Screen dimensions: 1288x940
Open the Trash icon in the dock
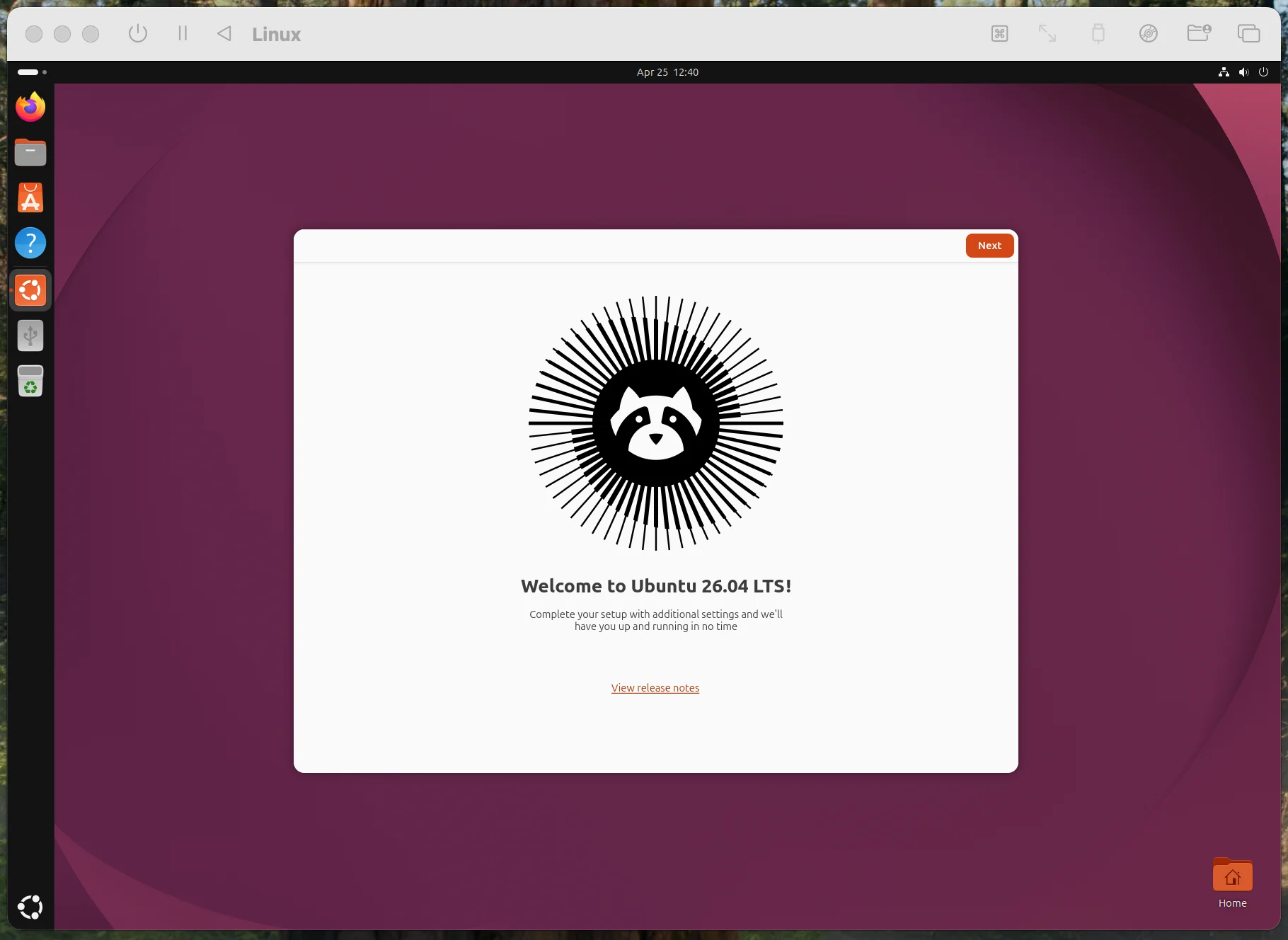(x=30, y=381)
